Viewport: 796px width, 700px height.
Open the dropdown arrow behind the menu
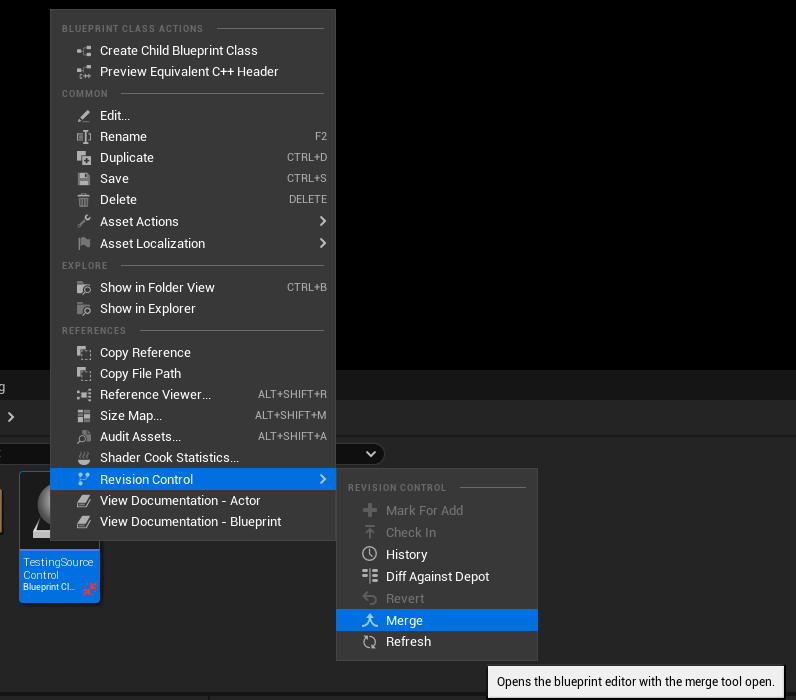click(x=371, y=454)
